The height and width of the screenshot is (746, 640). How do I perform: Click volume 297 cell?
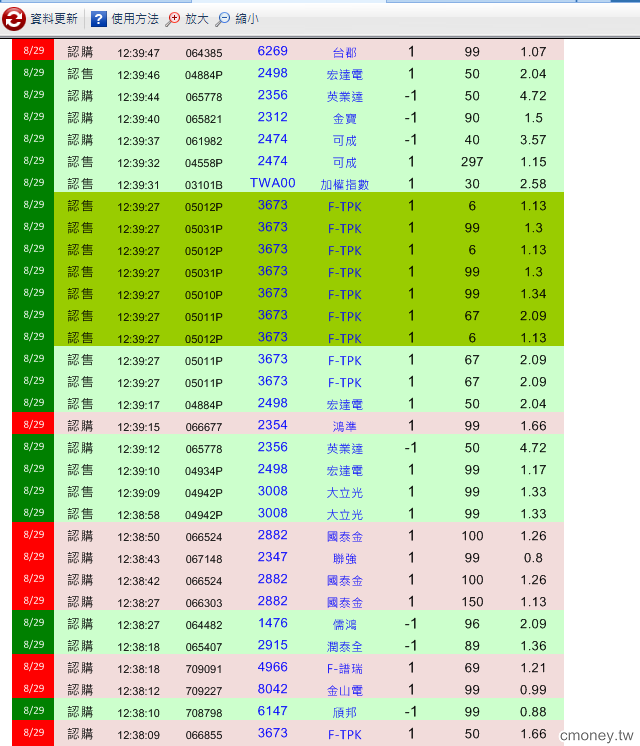point(472,162)
